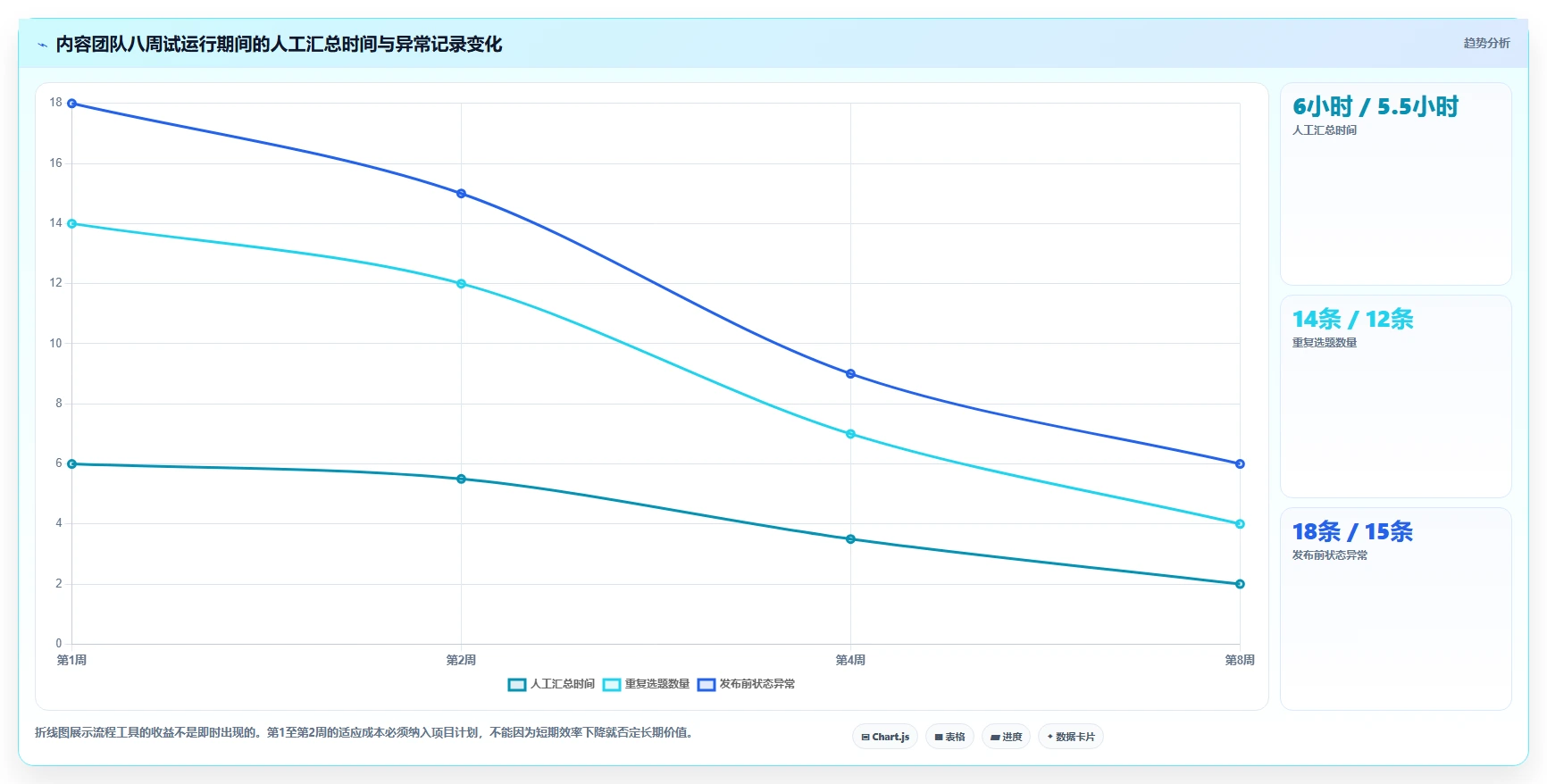Select the 人工汇总时间 point at 第1周 (6)
Screen dimensions: 1547x784
pos(72,464)
